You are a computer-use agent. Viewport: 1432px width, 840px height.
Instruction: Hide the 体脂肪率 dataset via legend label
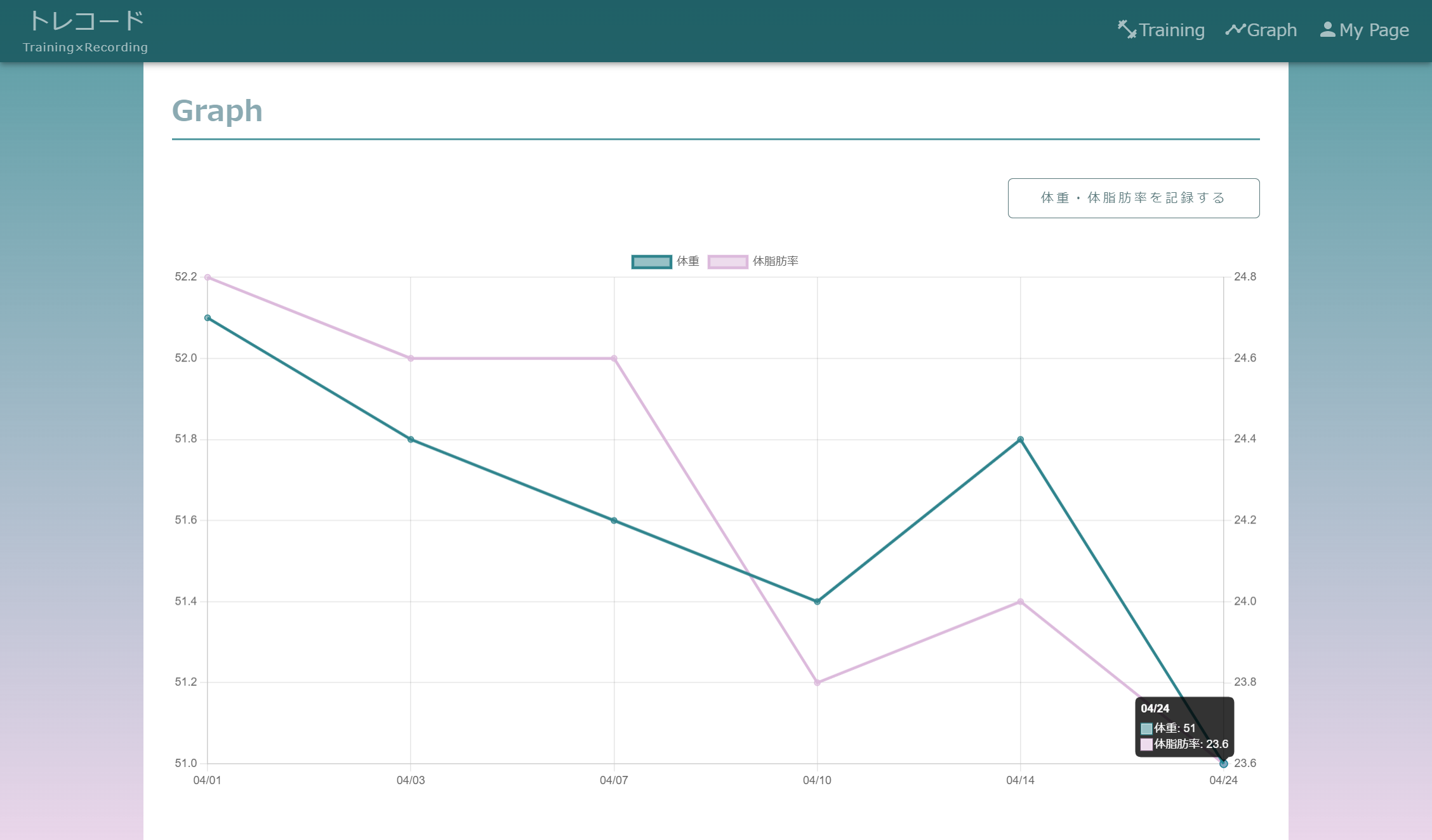tap(775, 261)
